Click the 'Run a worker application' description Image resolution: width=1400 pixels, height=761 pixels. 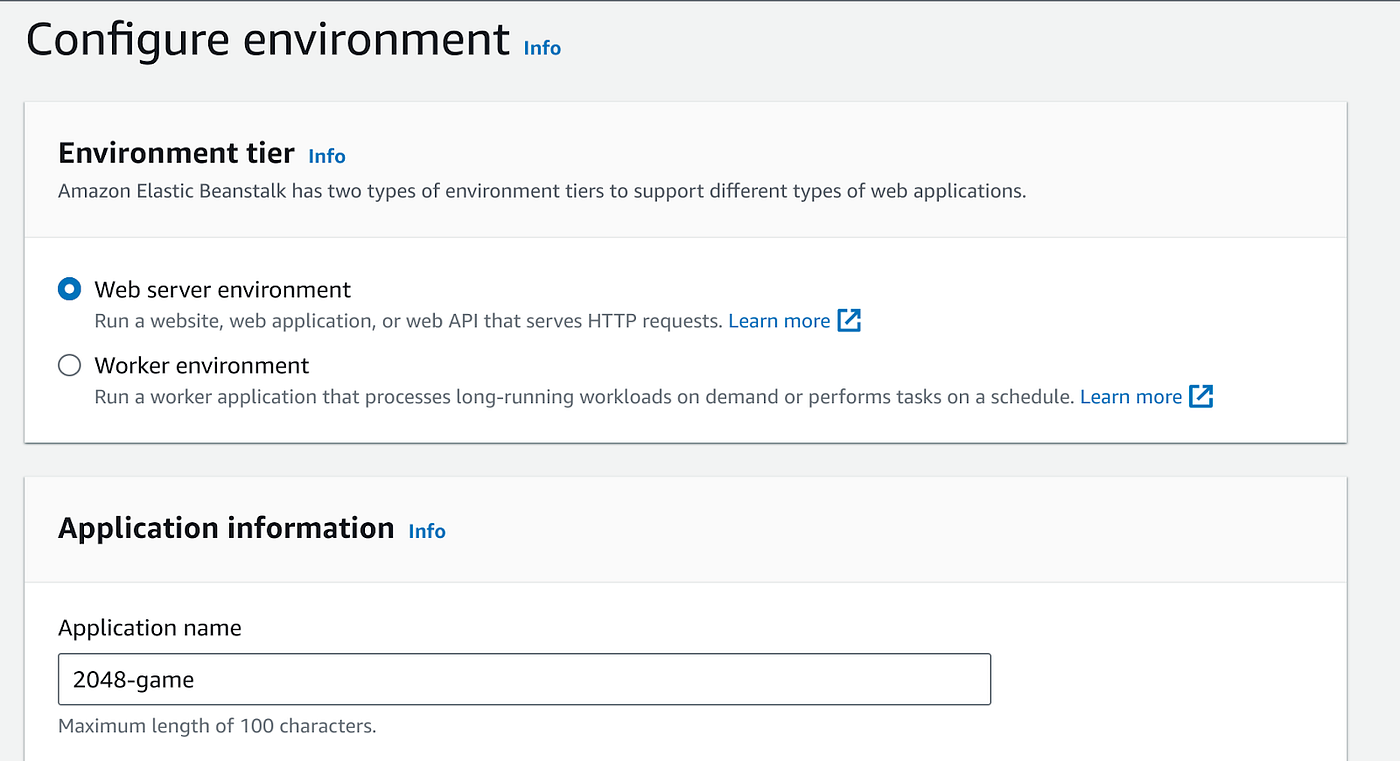pos(585,397)
